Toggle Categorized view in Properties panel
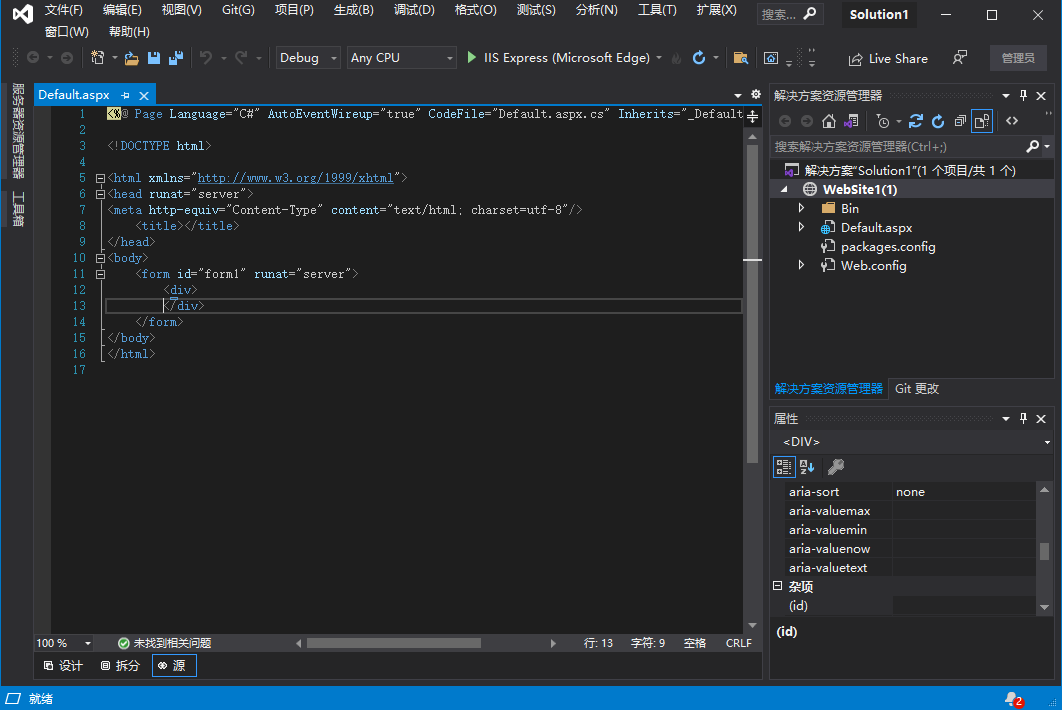The image size is (1062, 710). click(x=784, y=467)
